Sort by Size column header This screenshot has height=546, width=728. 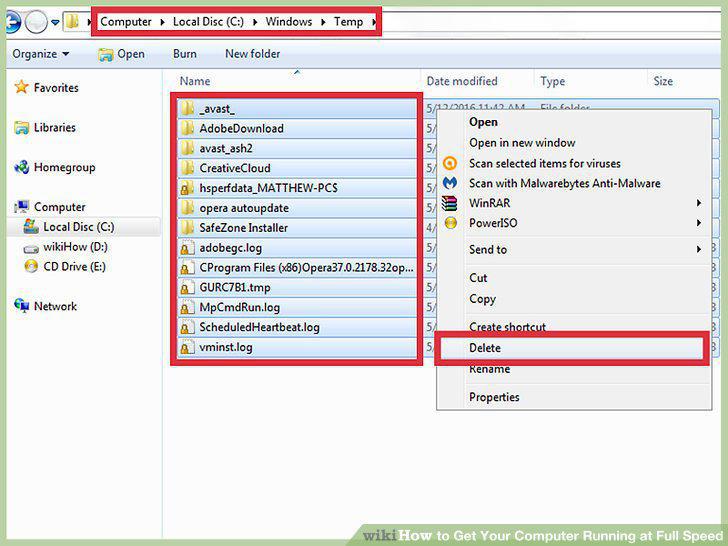(x=663, y=81)
